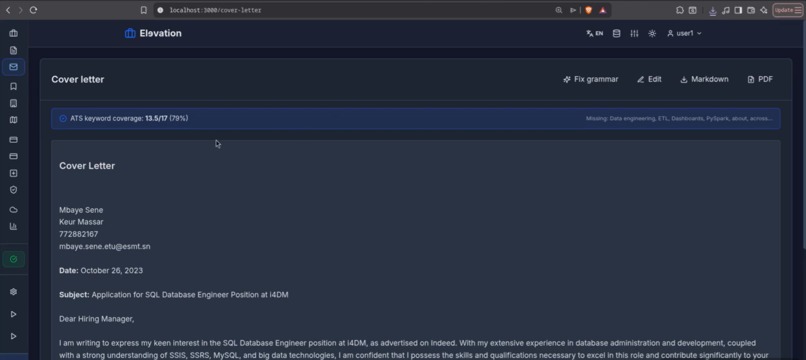Screen dimensions: 806x360
Task: Change language with the EN button
Action: pos(594,33)
